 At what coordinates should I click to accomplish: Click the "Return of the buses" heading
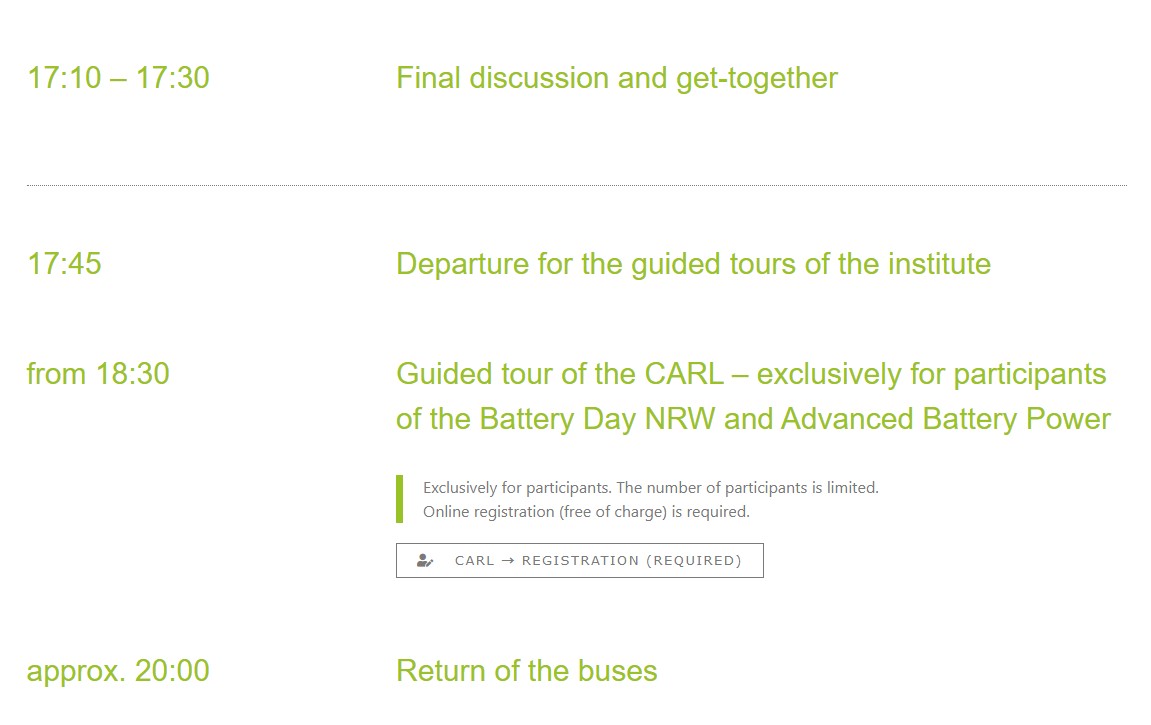click(x=526, y=671)
